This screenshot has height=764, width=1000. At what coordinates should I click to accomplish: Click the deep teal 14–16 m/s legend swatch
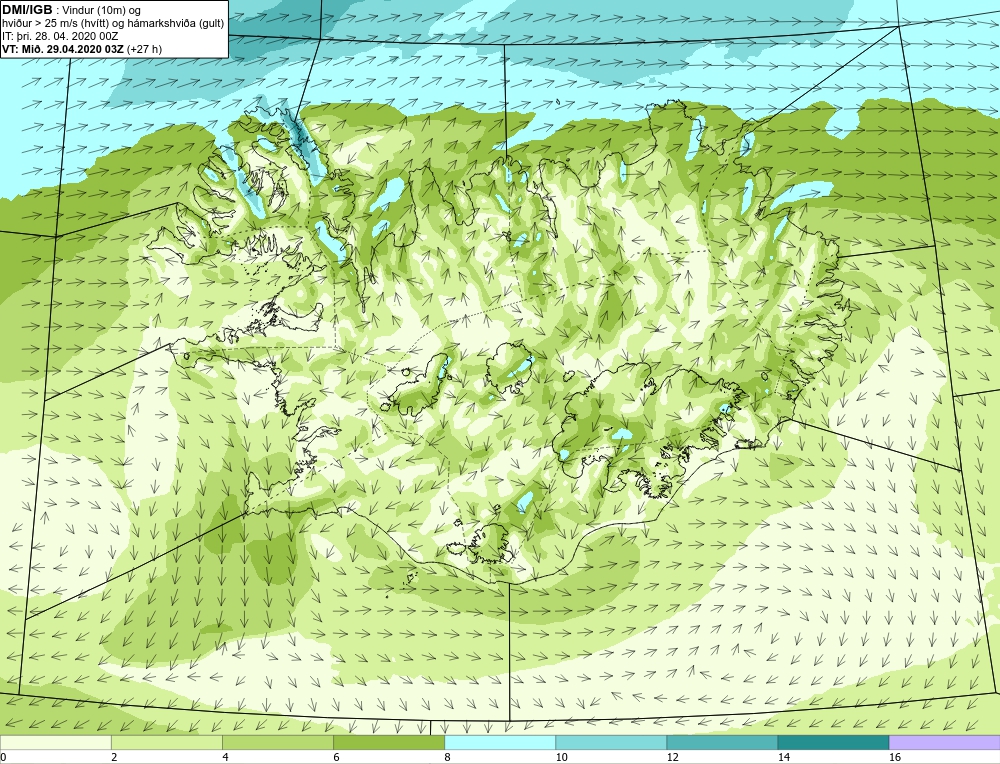pos(833,742)
